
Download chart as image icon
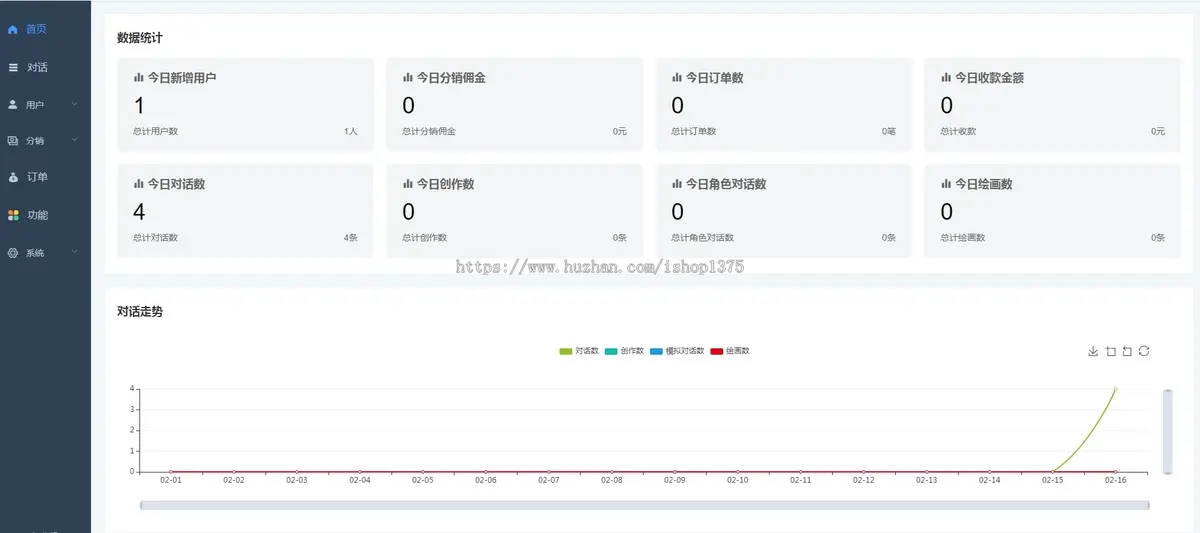click(x=1093, y=351)
